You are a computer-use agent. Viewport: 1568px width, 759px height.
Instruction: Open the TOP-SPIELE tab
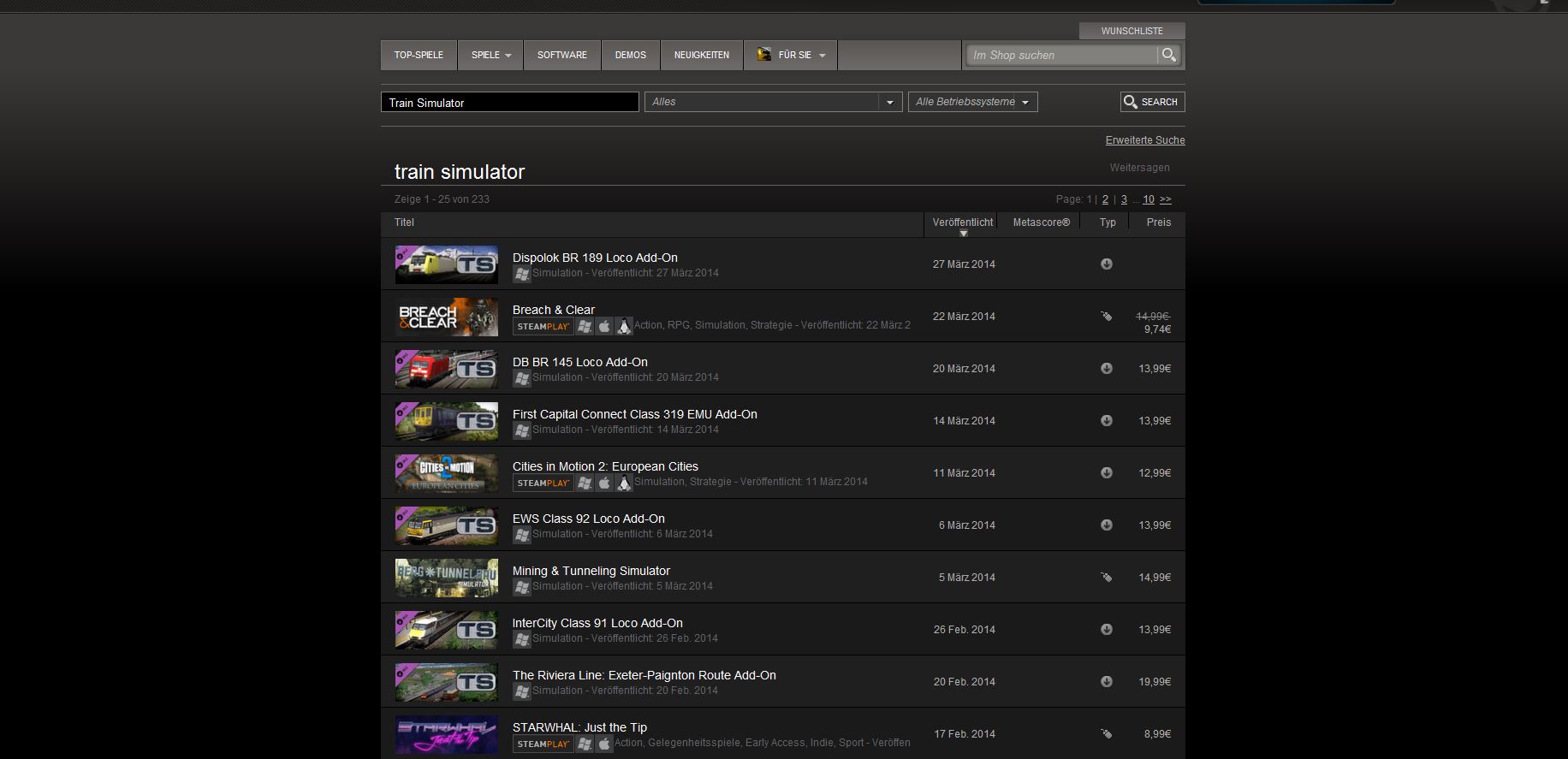(x=419, y=55)
